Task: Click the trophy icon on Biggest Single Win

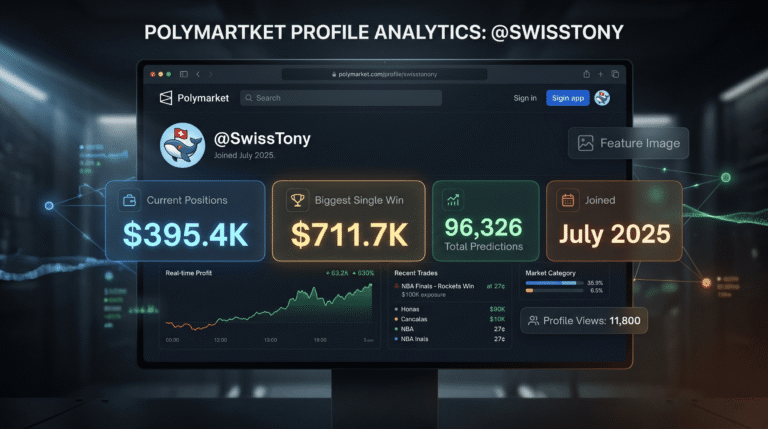Action: tap(297, 200)
